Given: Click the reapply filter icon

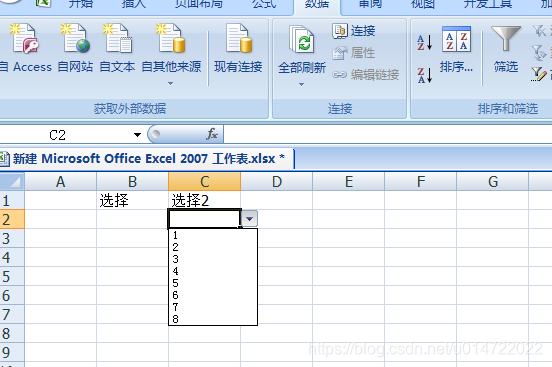Looking at the screenshot, I should pos(539,53).
